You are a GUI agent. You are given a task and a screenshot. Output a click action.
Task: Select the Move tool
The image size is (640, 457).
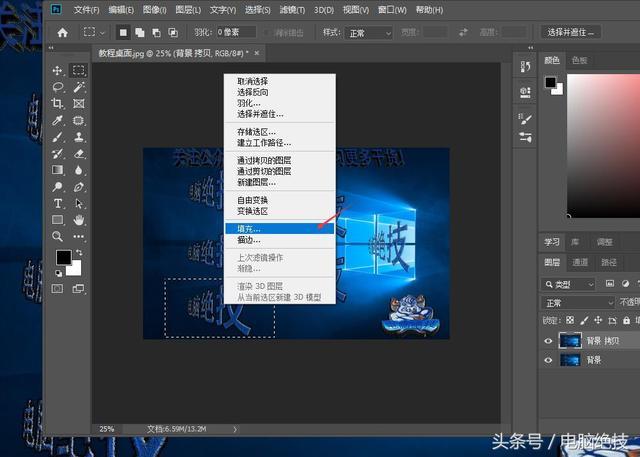[57, 70]
